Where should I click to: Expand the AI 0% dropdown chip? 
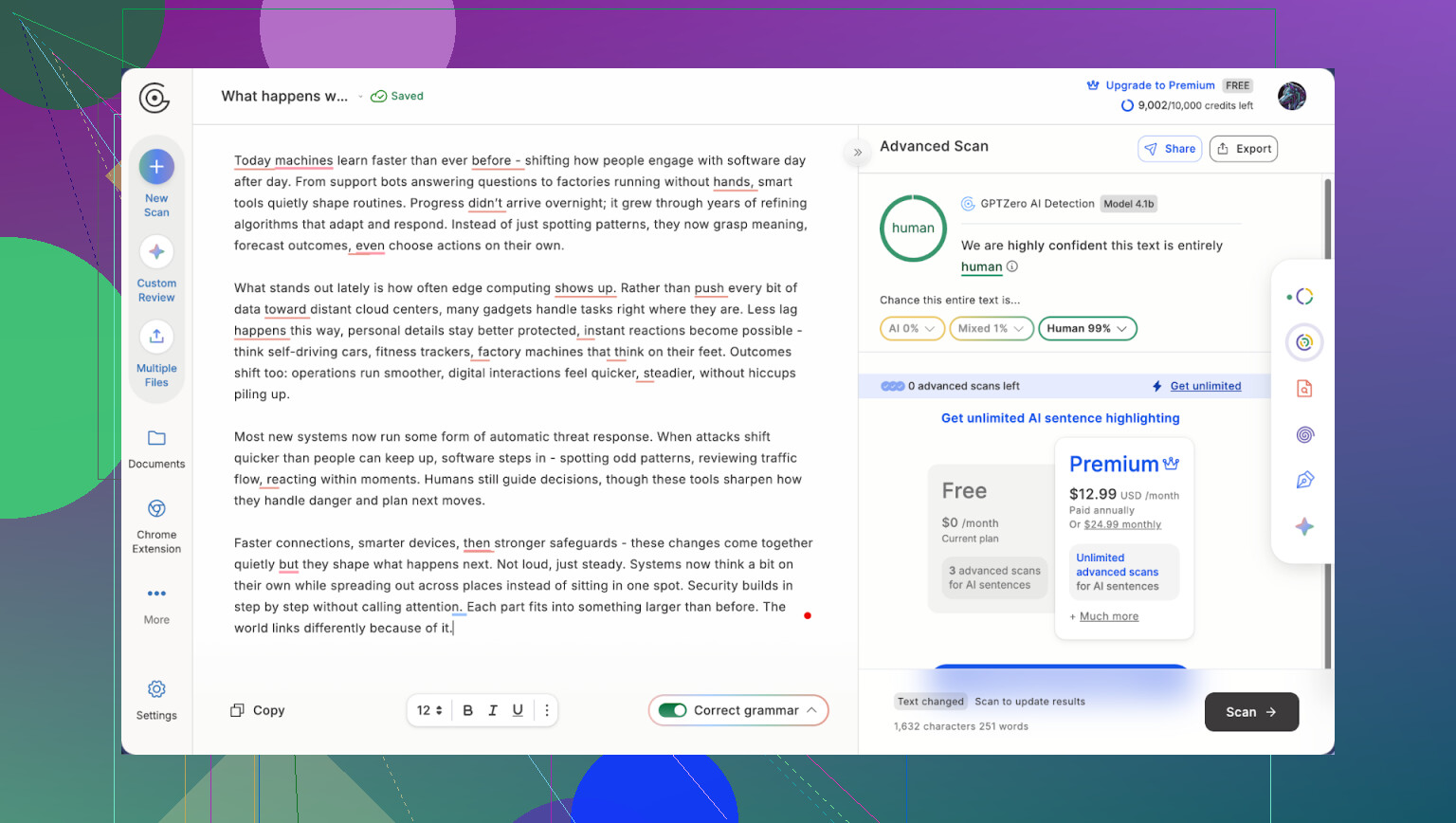pyautogui.click(x=912, y=328)
